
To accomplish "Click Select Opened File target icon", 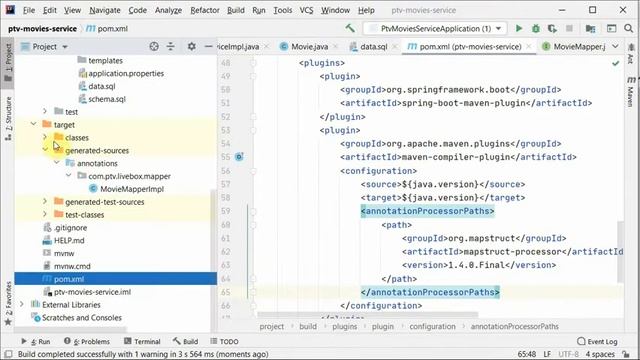I will [x=154, y=47].
